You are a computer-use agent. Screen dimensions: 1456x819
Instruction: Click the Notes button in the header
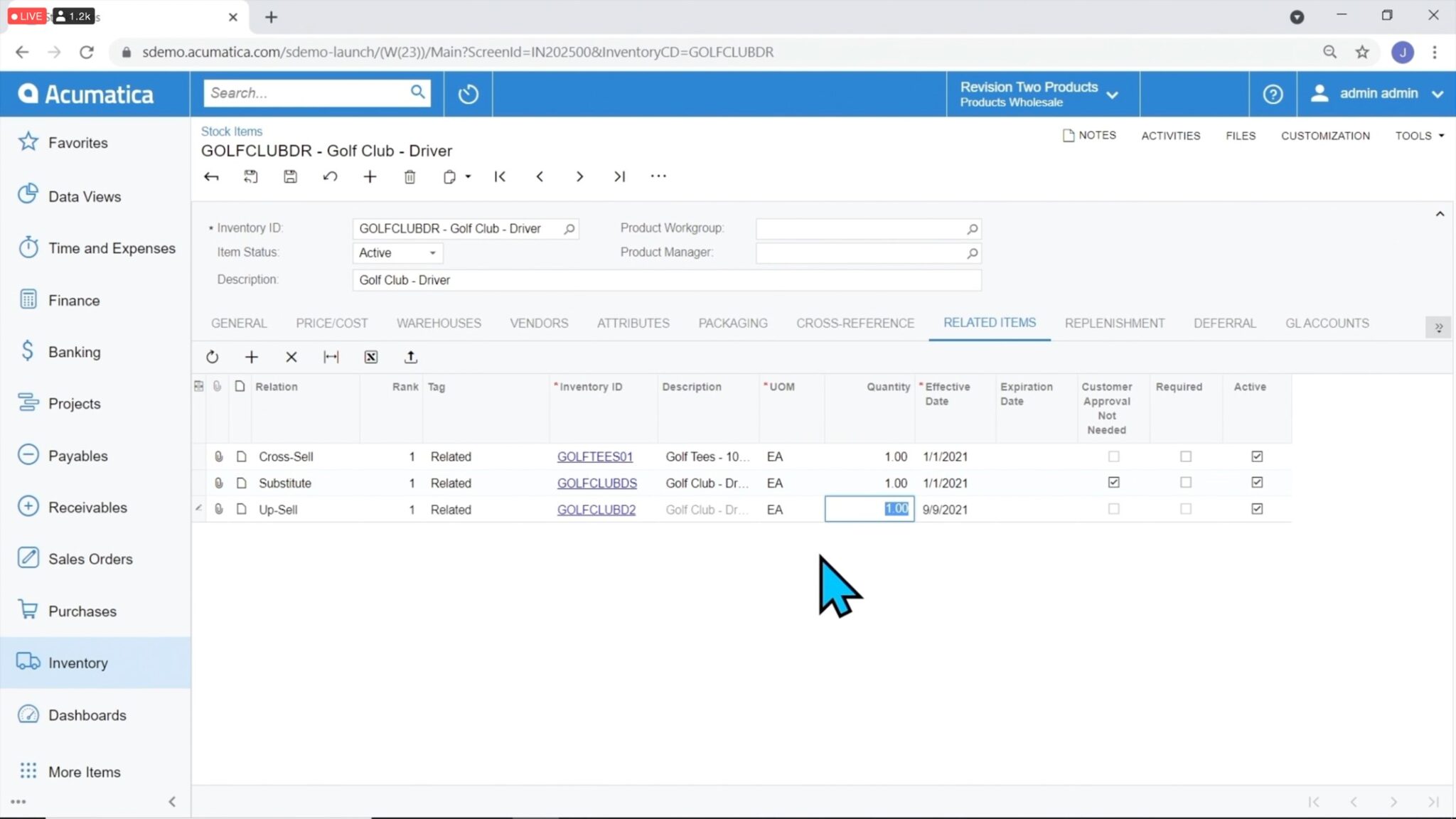(x=1089, y=135)
